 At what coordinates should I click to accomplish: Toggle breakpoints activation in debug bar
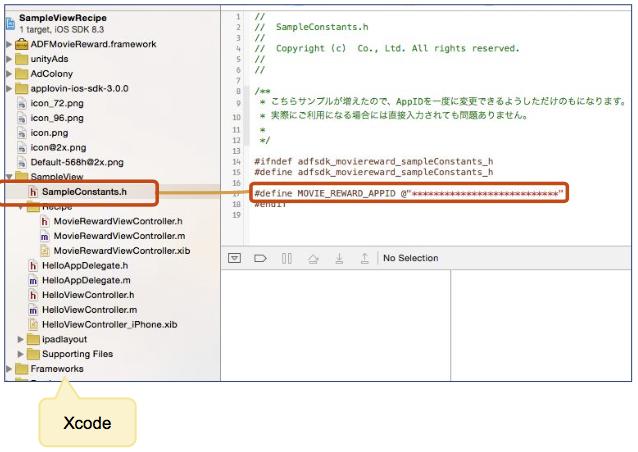point(260,258)
